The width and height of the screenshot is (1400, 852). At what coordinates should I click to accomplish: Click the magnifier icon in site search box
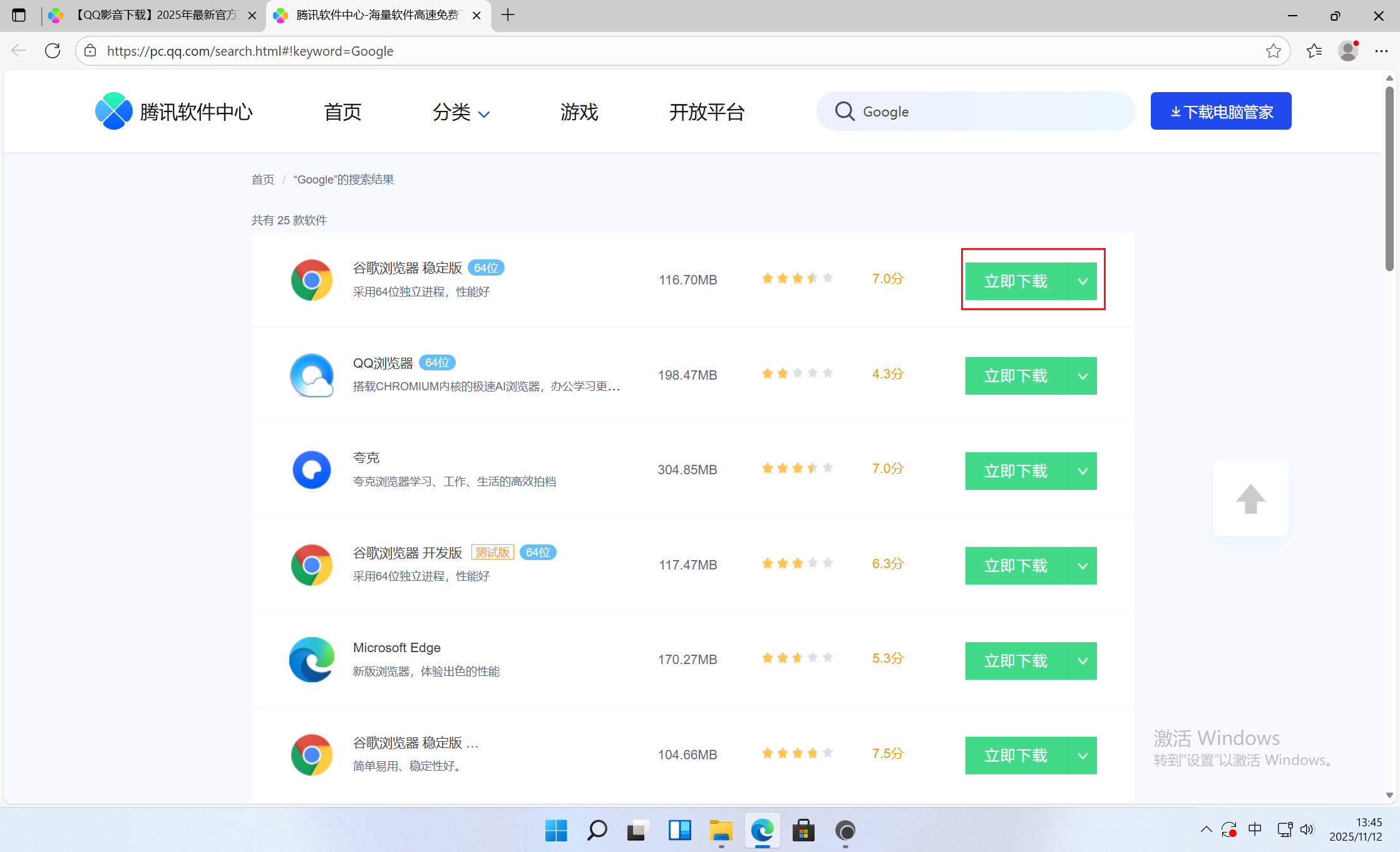[x=845, y=112]
